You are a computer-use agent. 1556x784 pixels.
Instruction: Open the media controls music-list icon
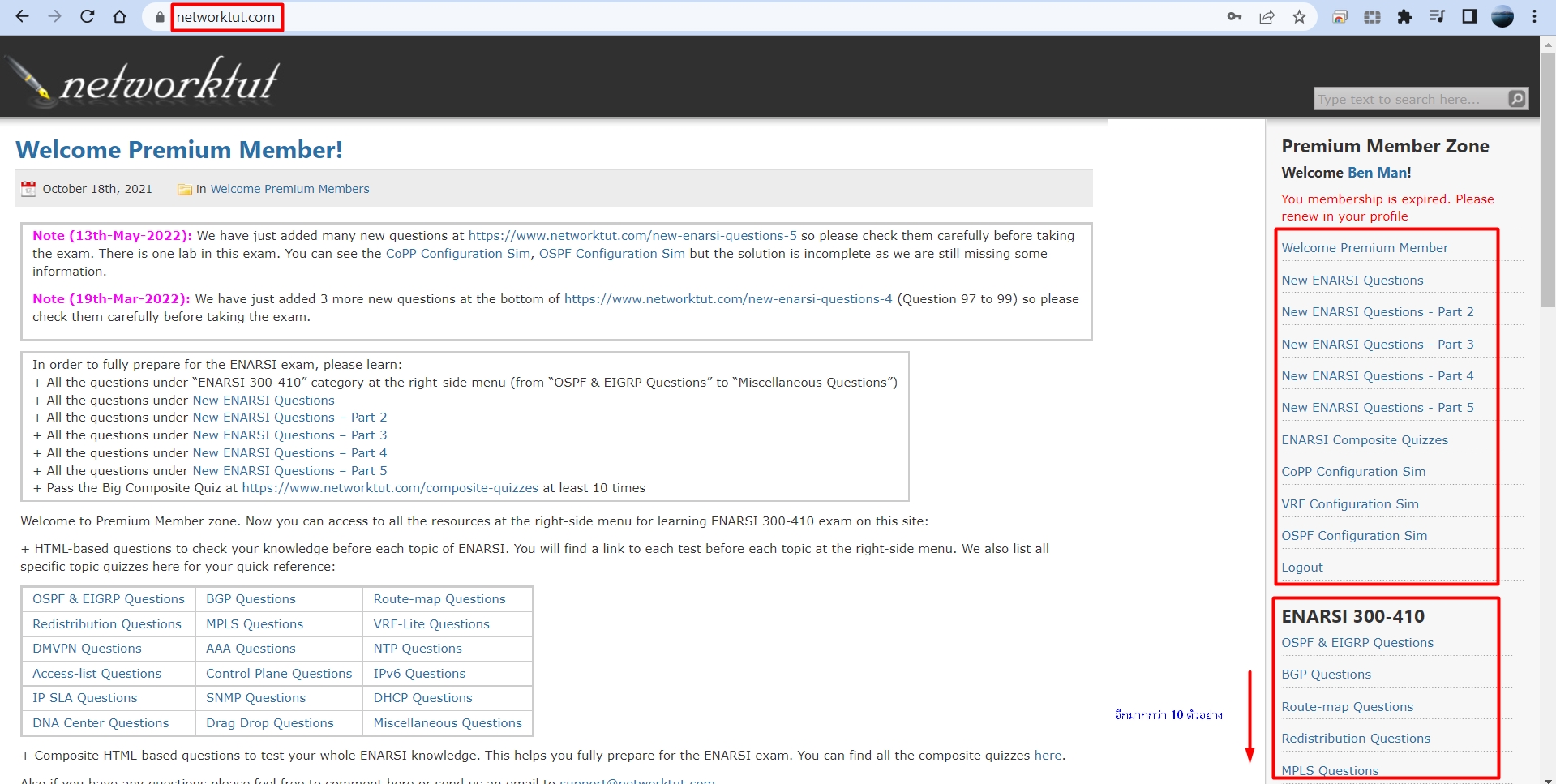[x=1437, y=16]
